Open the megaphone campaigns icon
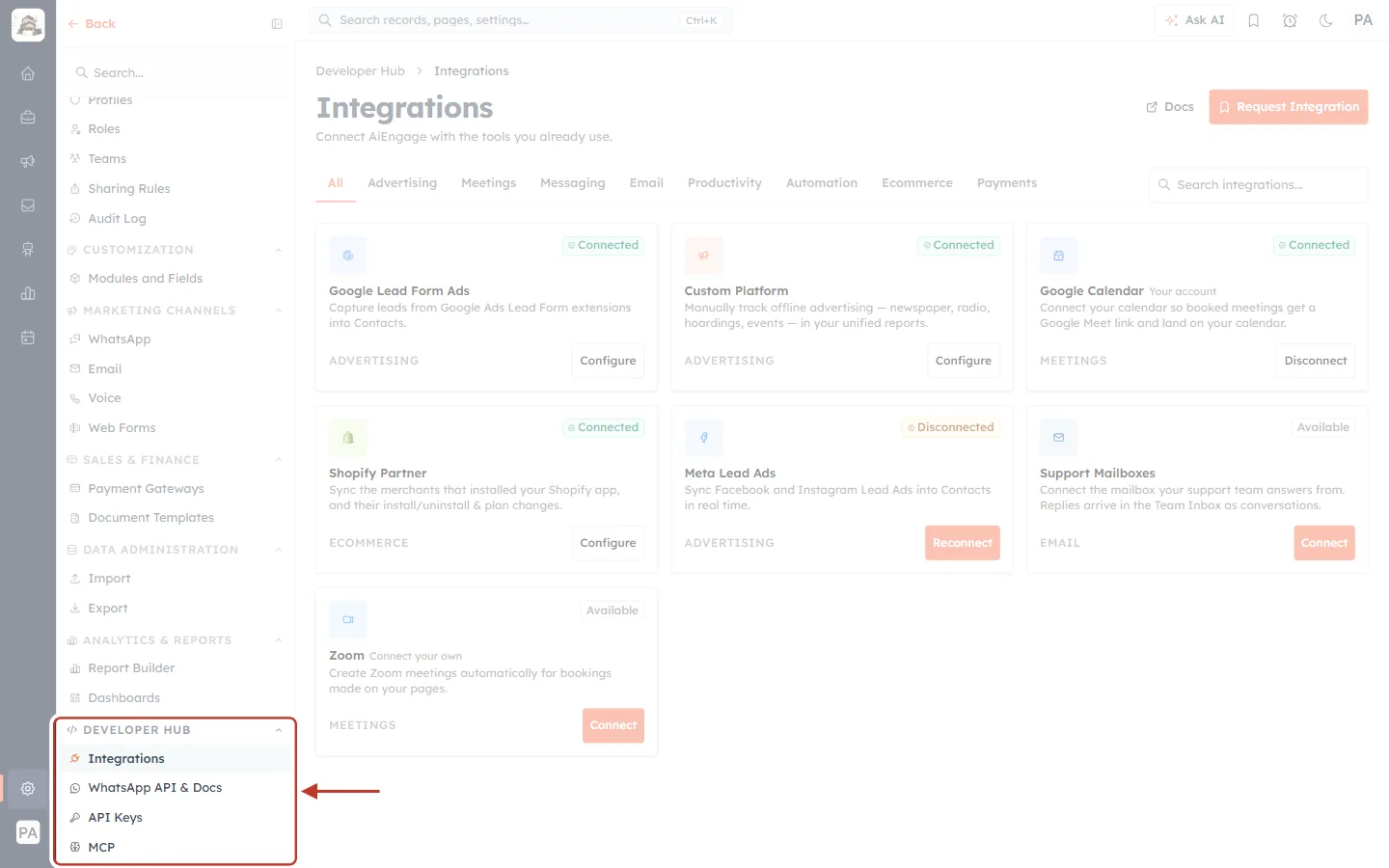 click(x=28, y=161)
